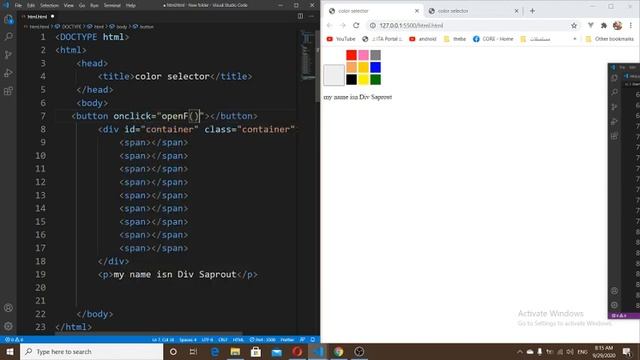Close the first Chrome color selector tab
Viewport: 640px width, 360px height.
[x=417, y=11]
